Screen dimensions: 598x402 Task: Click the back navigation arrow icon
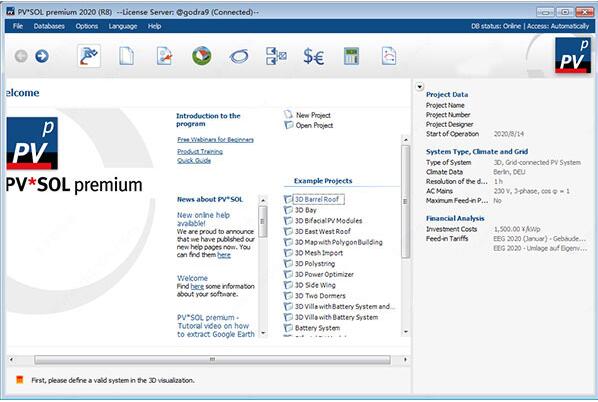(x=21, y=56)
